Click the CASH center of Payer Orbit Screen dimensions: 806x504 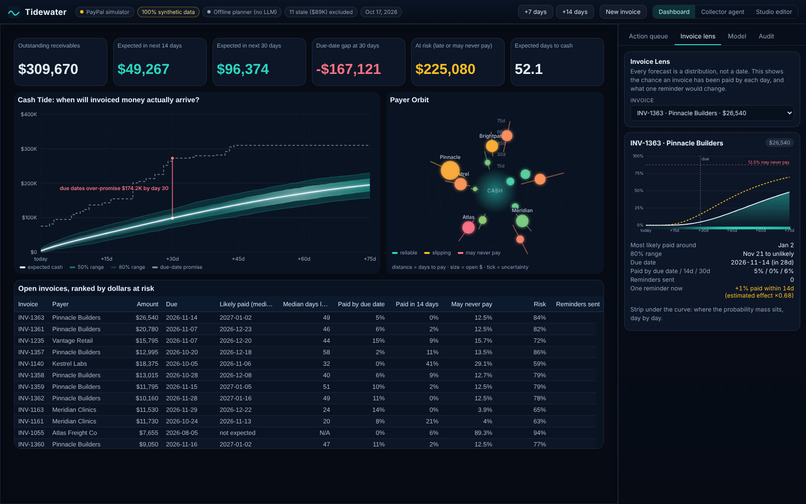point(494,191)
